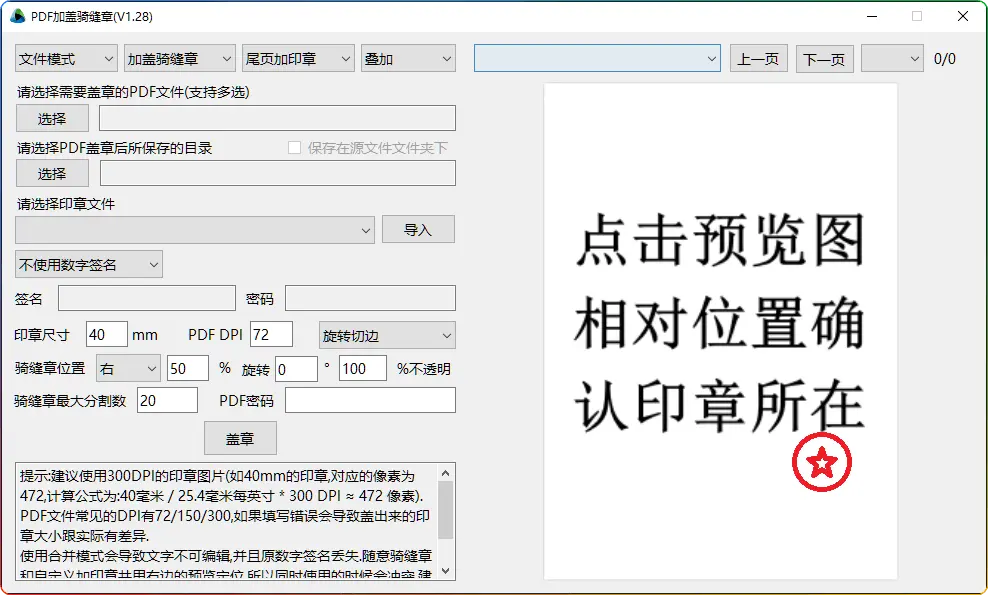Expand the 叠加 mode dropdown
The height and width of the screenshot is (595, 988).
[x=408, y=59]
